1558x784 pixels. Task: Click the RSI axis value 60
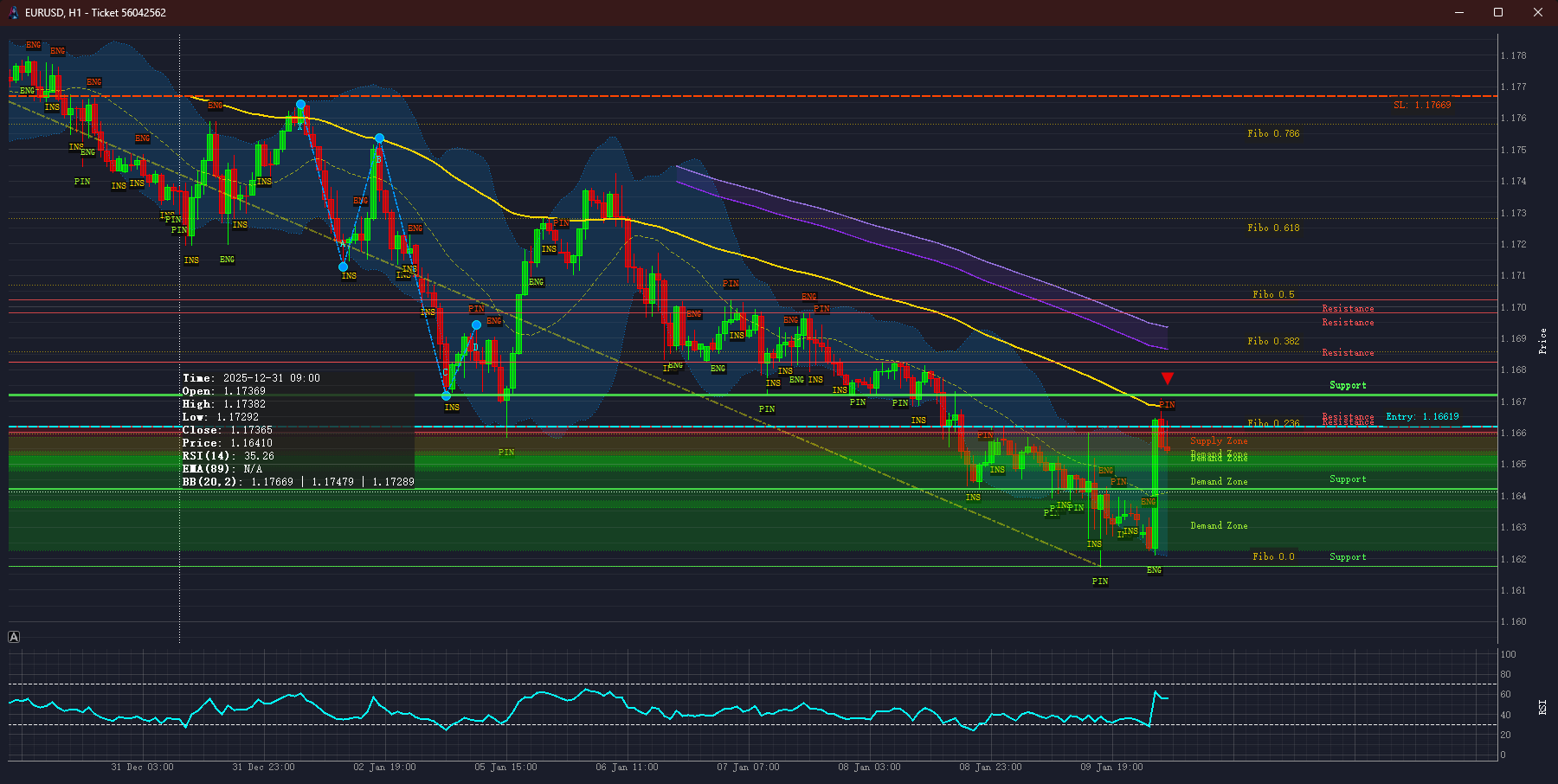[x=1506, y=694]
